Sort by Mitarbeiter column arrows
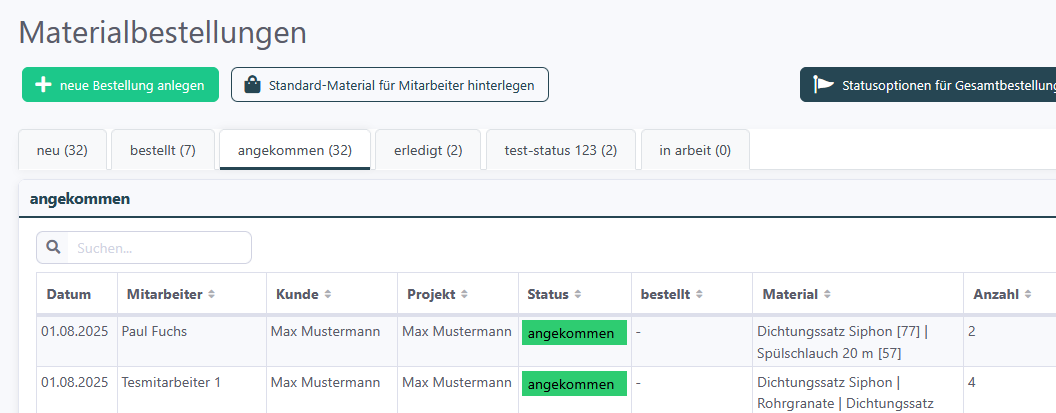 pos(211,294)
